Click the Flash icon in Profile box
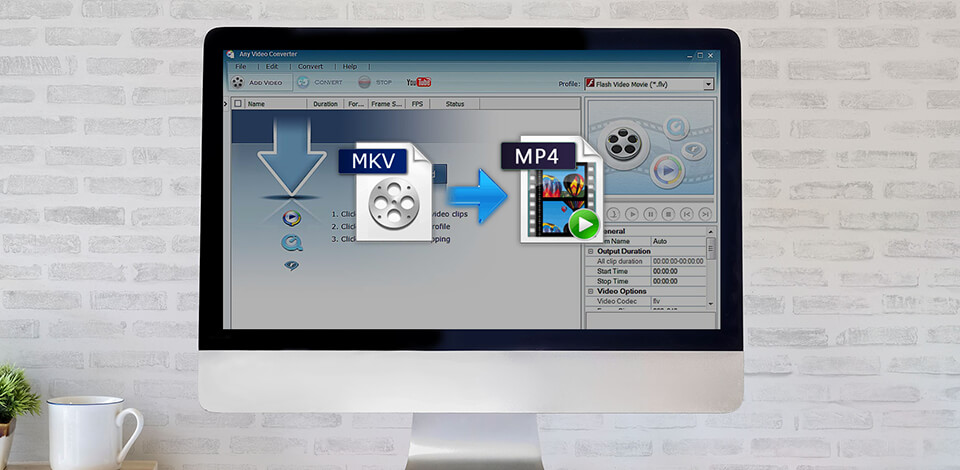960x470 pixels. click(x=590, y=84)
